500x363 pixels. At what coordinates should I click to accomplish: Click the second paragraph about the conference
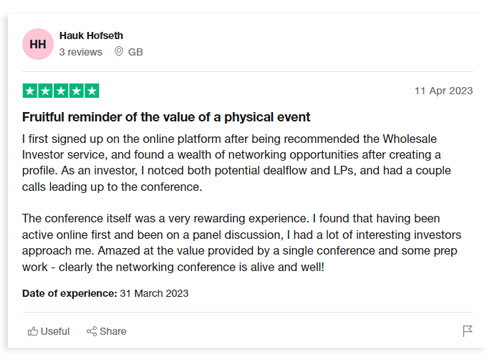click(242, 243)
